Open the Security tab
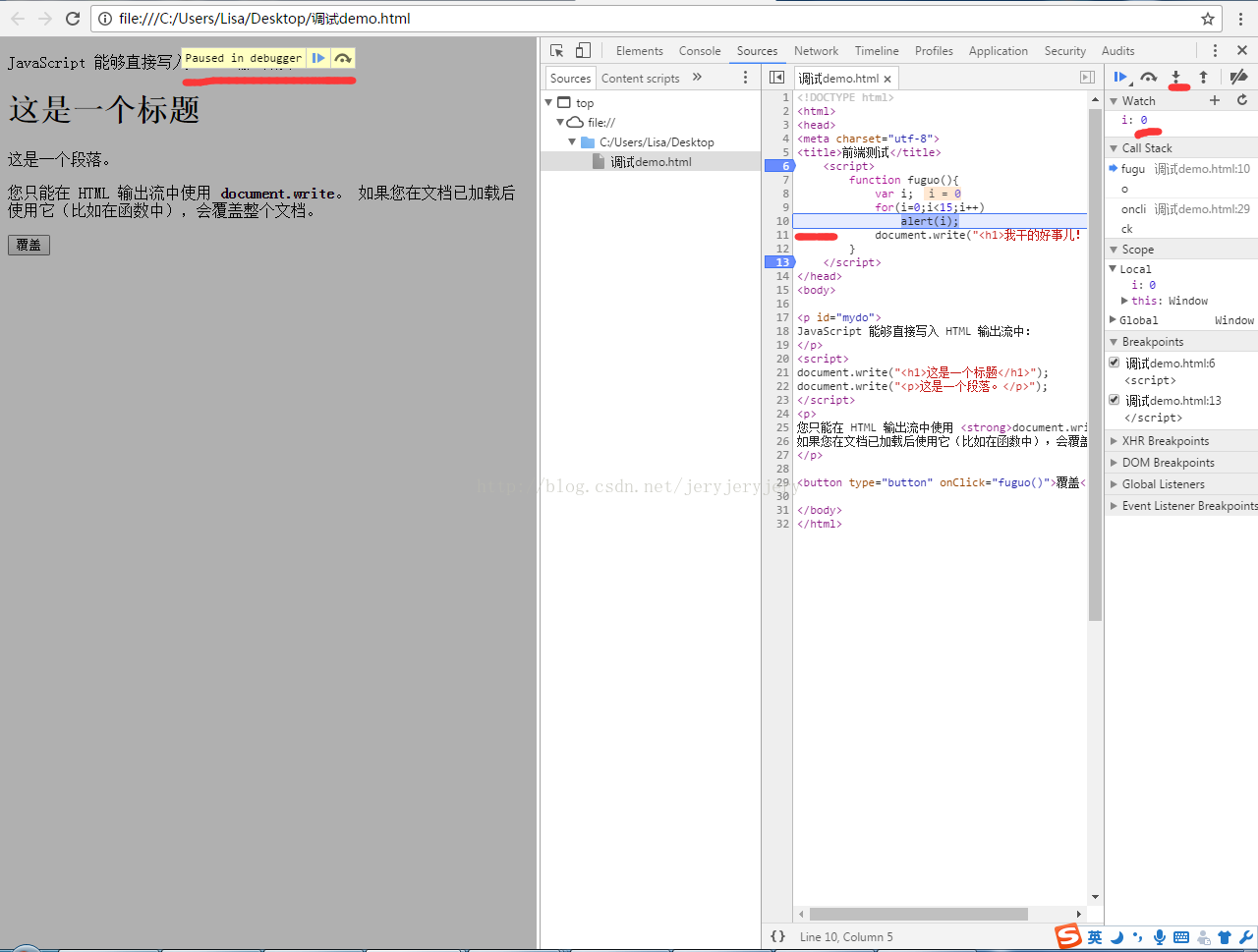 pyautogui.click(x=1065, y=51)
